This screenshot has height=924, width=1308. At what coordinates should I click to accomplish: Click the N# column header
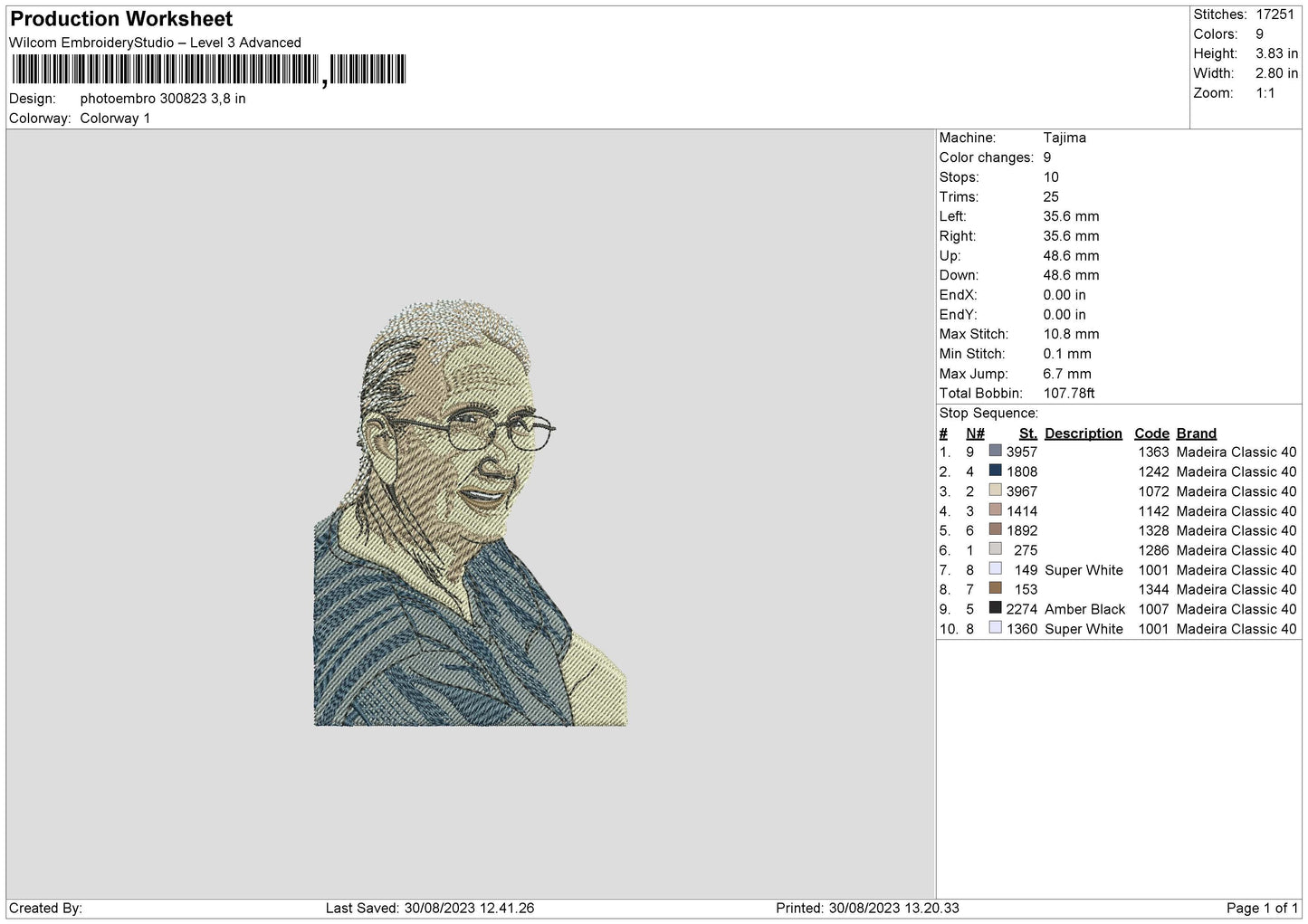(975, 433)
